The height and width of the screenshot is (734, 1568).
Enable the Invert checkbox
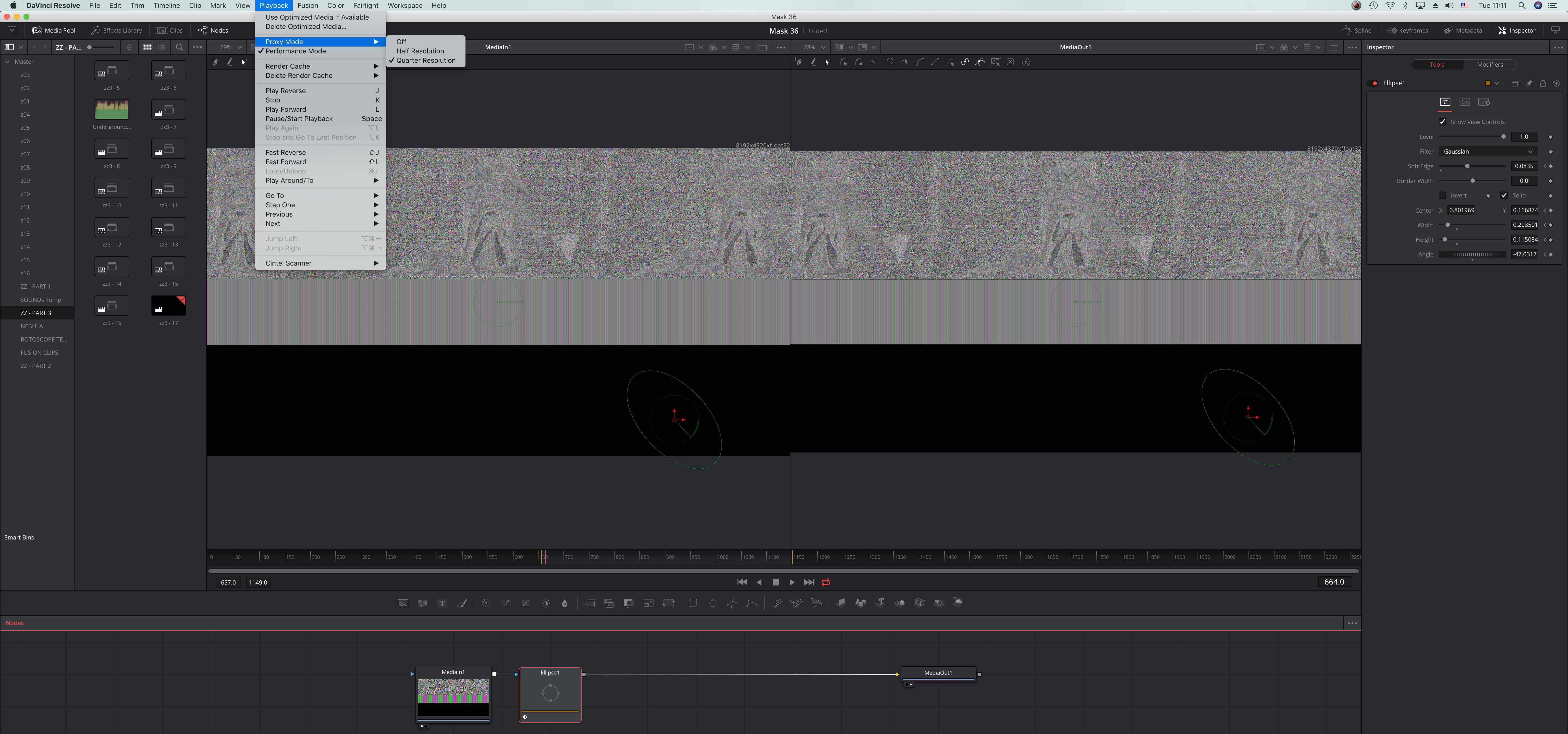click(1443, 195)
